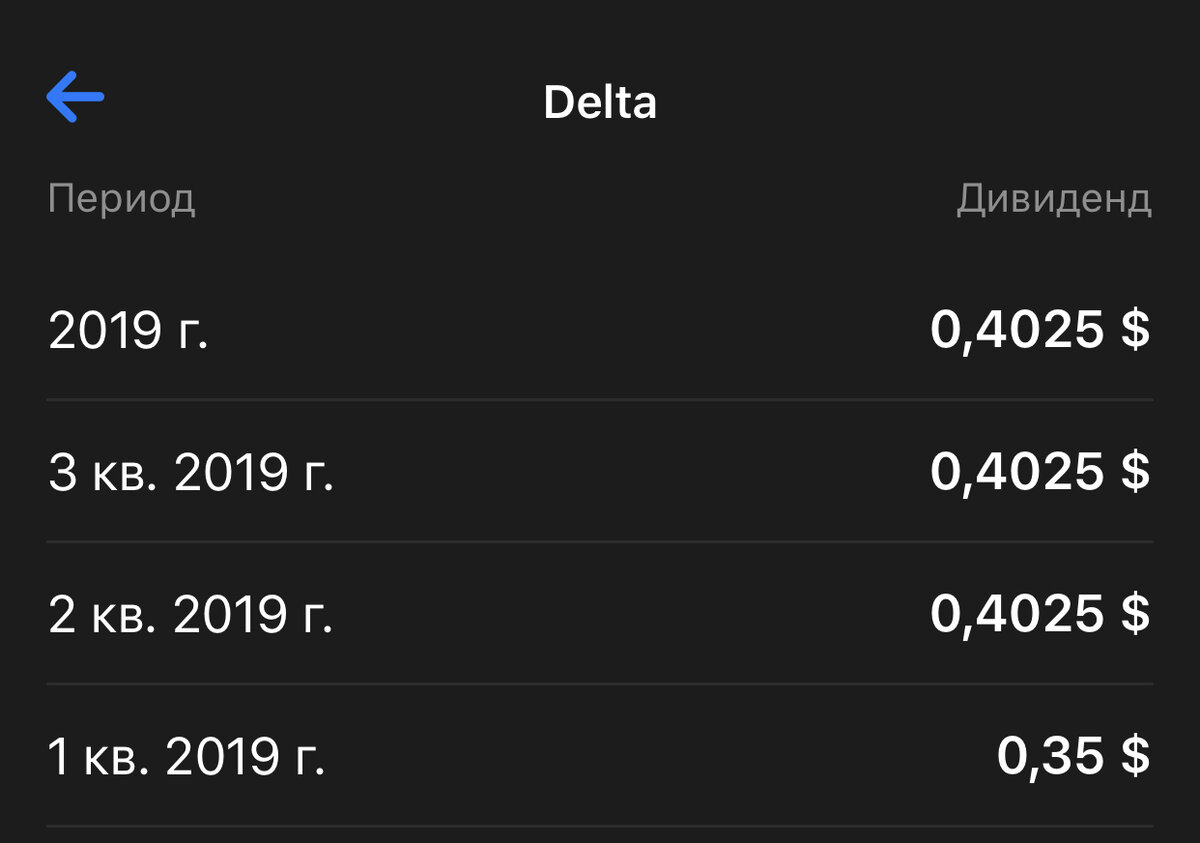Tap the Период column header
This screenshot has height=843, width=1200.
tap(122, 199)
